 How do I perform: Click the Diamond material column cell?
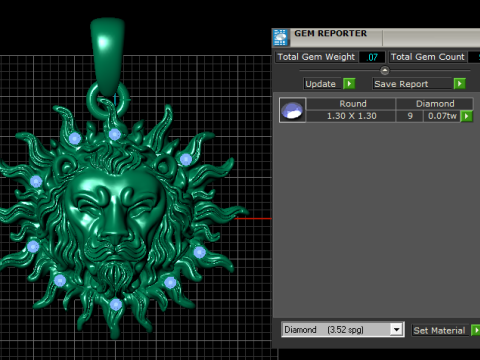[435, 104]
